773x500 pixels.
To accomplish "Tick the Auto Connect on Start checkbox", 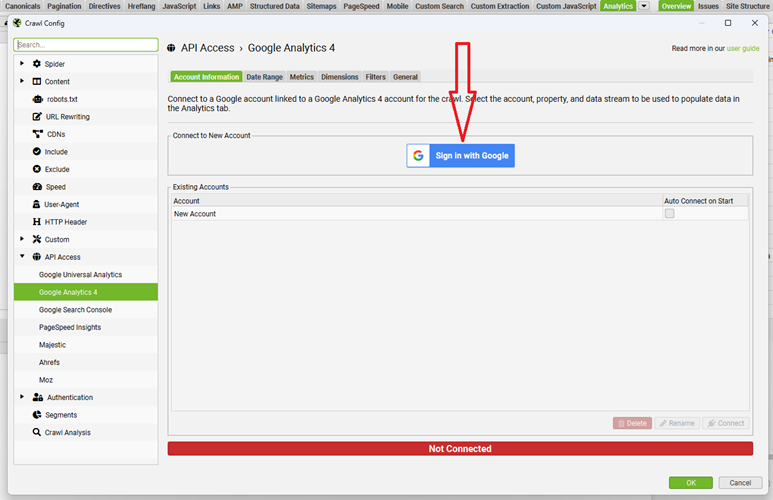I will tap(669, 214).
